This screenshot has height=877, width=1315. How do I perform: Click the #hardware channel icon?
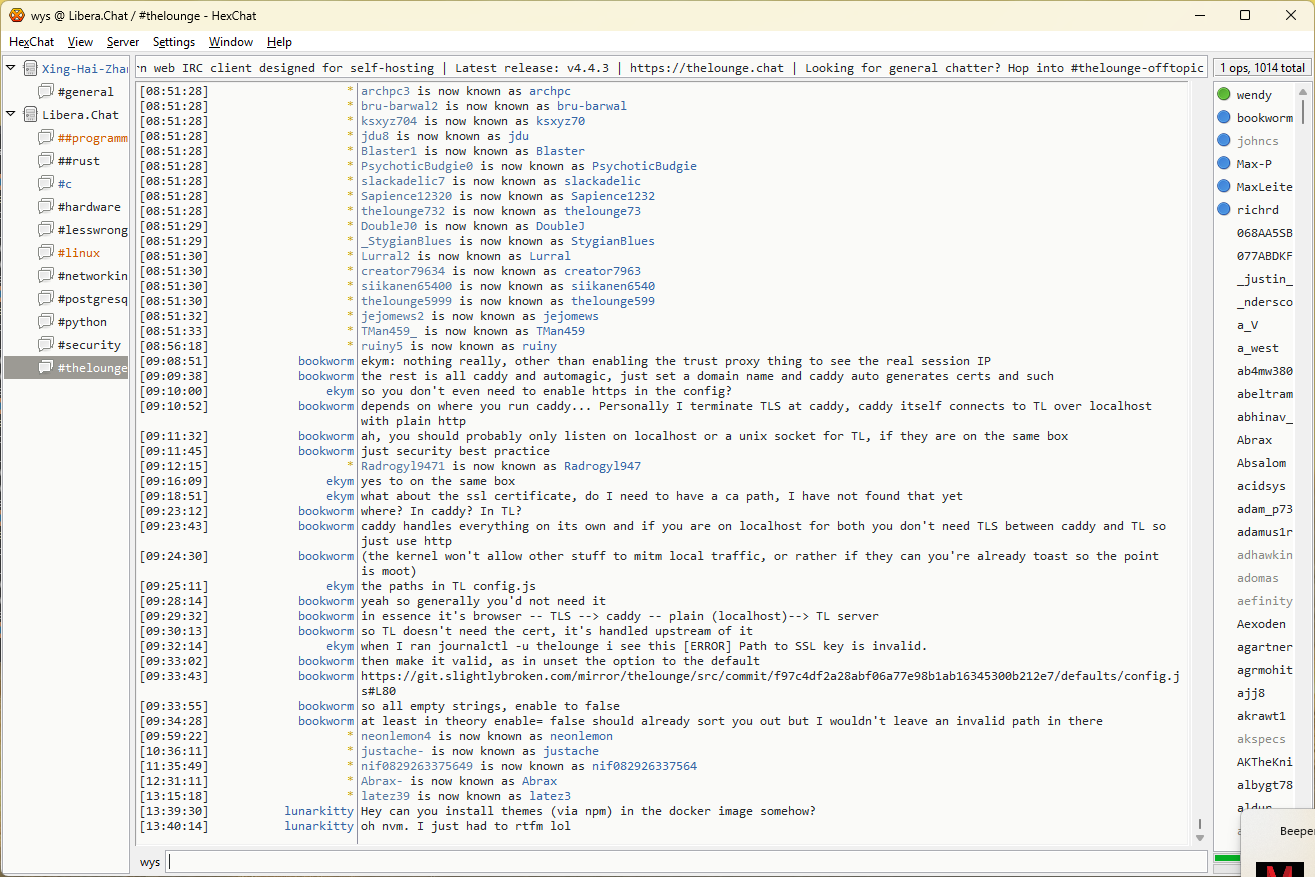click(45, 207)
